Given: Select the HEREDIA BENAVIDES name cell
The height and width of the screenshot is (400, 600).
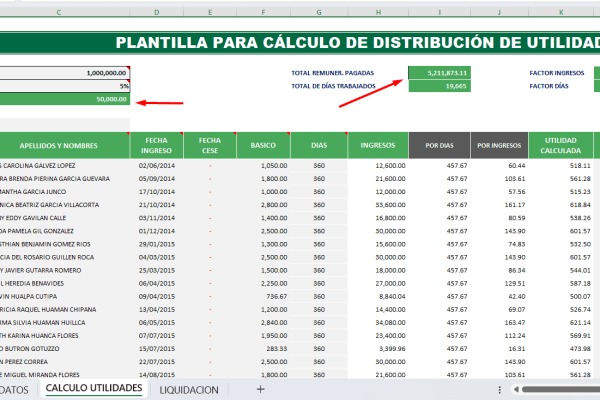Looking at the screenshot, I should 65,283.
